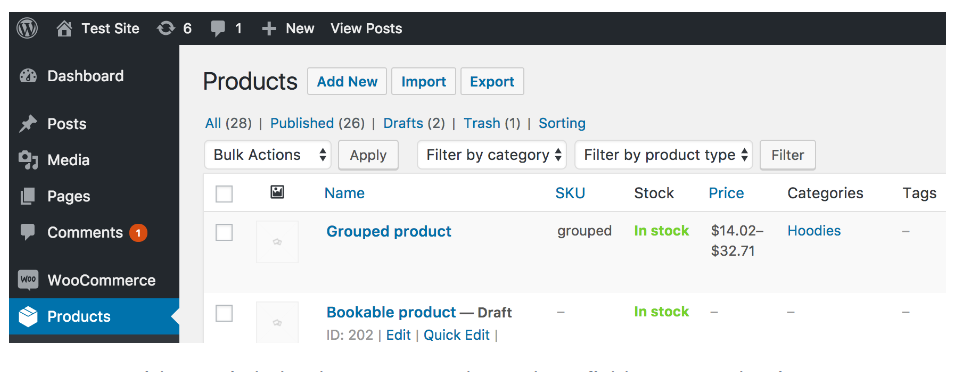
Task: Check the Grouped product row checkbox
Action: [224, 233]
